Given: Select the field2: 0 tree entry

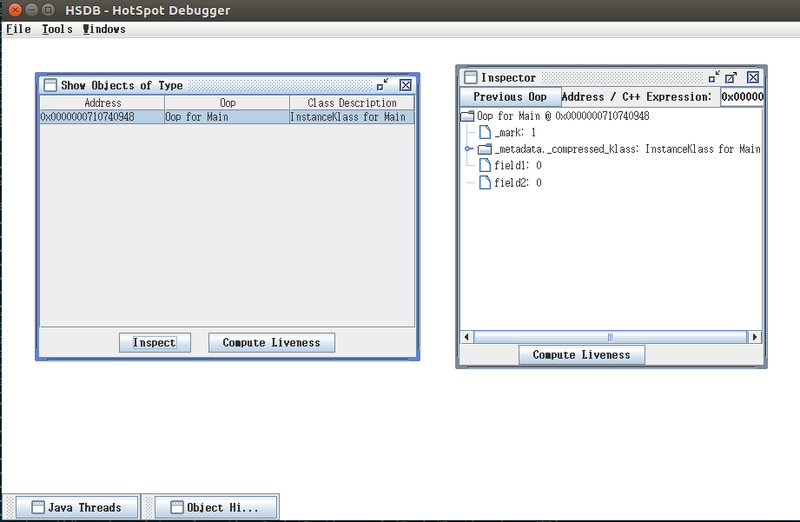Looking at the screenshot, I should click(x=518, y=182).
